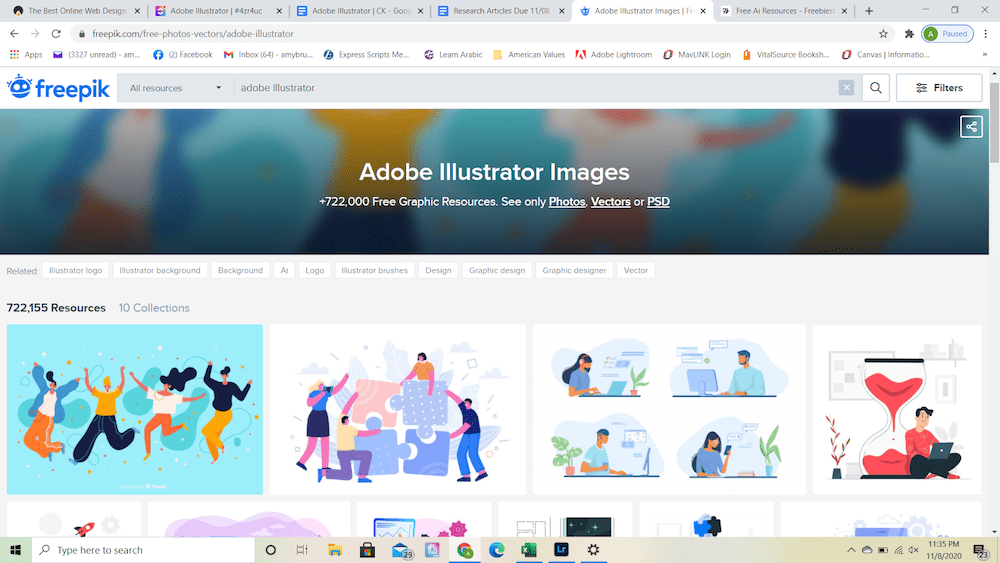Select the Background related tag
The height and width of the screenshot is (563, 1000).
coord(240,270)
